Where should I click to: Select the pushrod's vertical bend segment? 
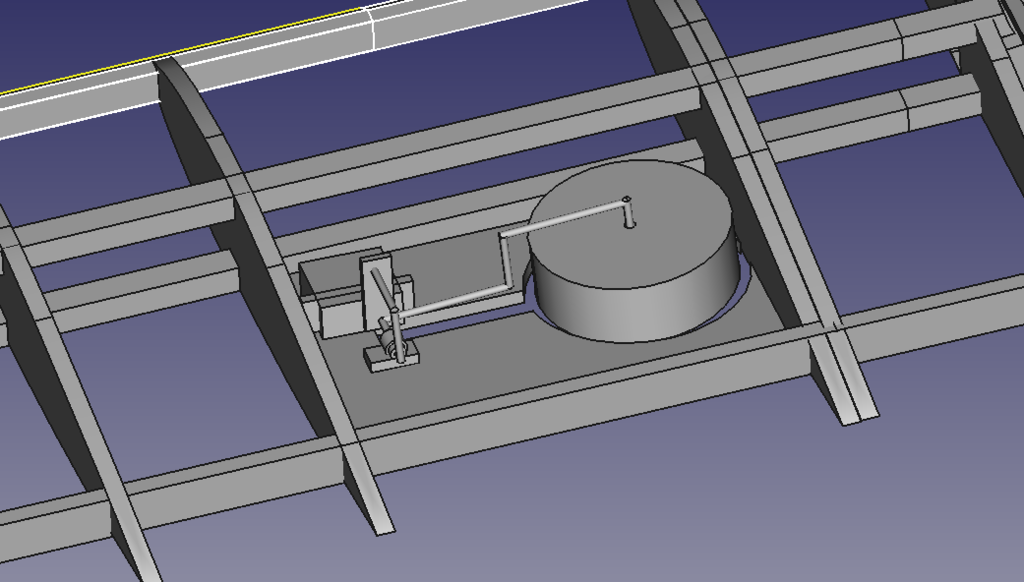tap(506, 261)
